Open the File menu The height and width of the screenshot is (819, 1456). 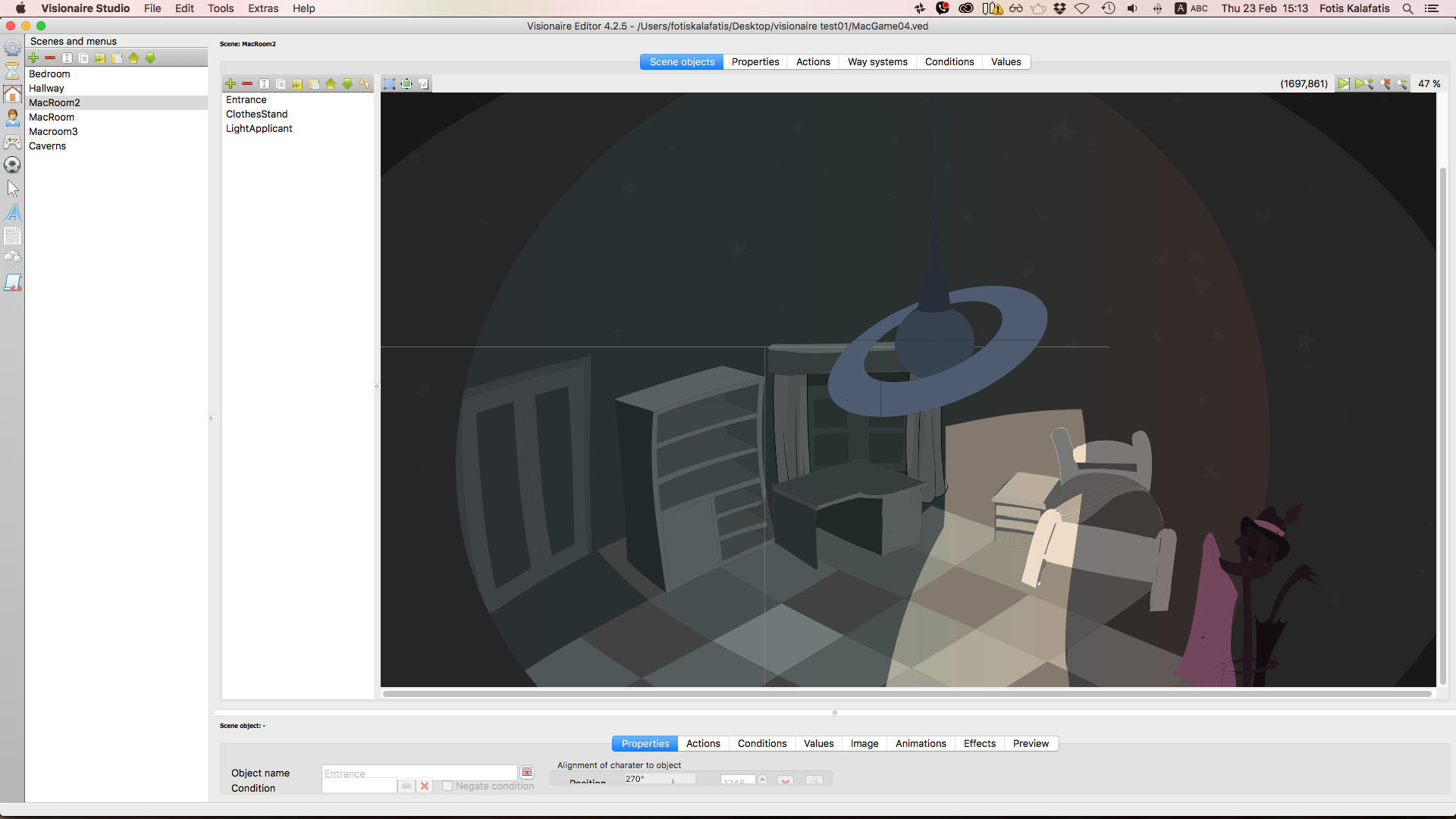[152, 8]
